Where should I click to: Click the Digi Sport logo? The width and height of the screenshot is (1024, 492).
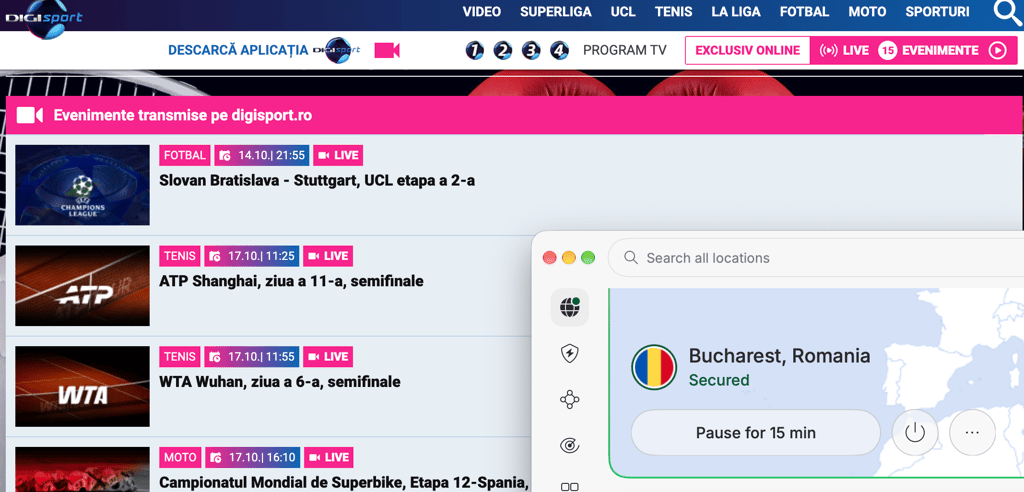43,18
